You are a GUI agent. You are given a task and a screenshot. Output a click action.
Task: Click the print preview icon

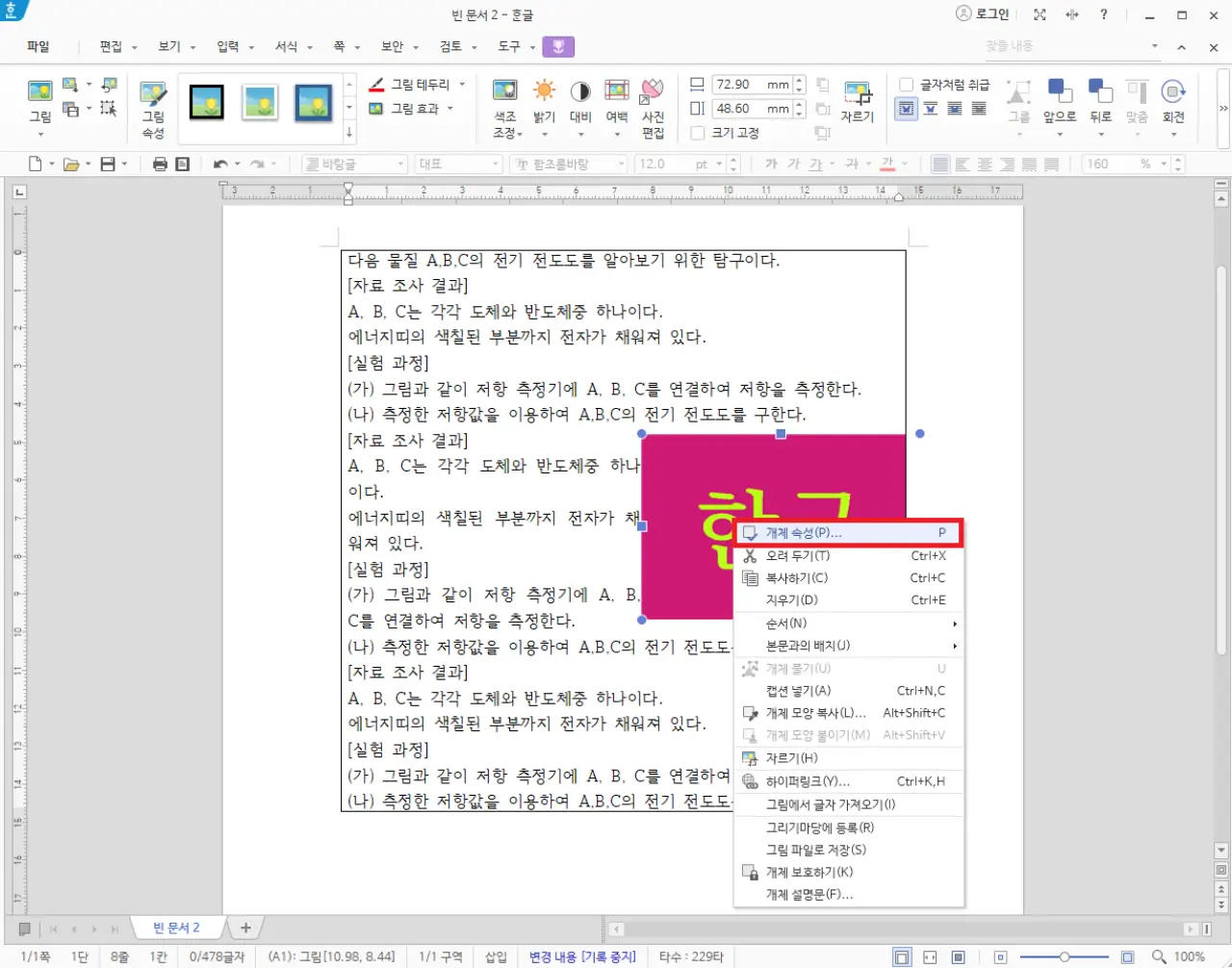coord(183,165)
